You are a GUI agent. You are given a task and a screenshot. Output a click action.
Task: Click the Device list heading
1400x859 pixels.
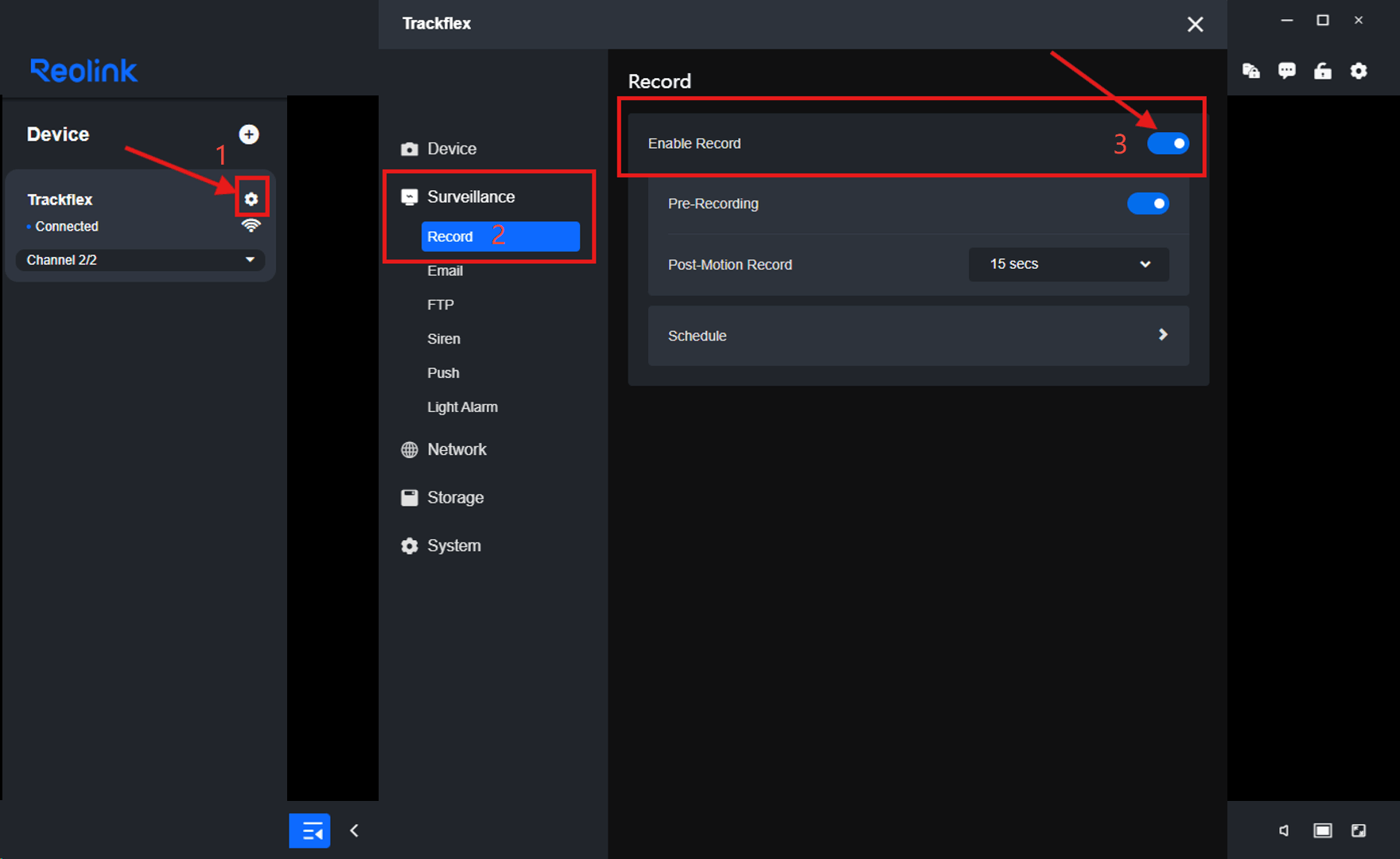tap(58, 134)
